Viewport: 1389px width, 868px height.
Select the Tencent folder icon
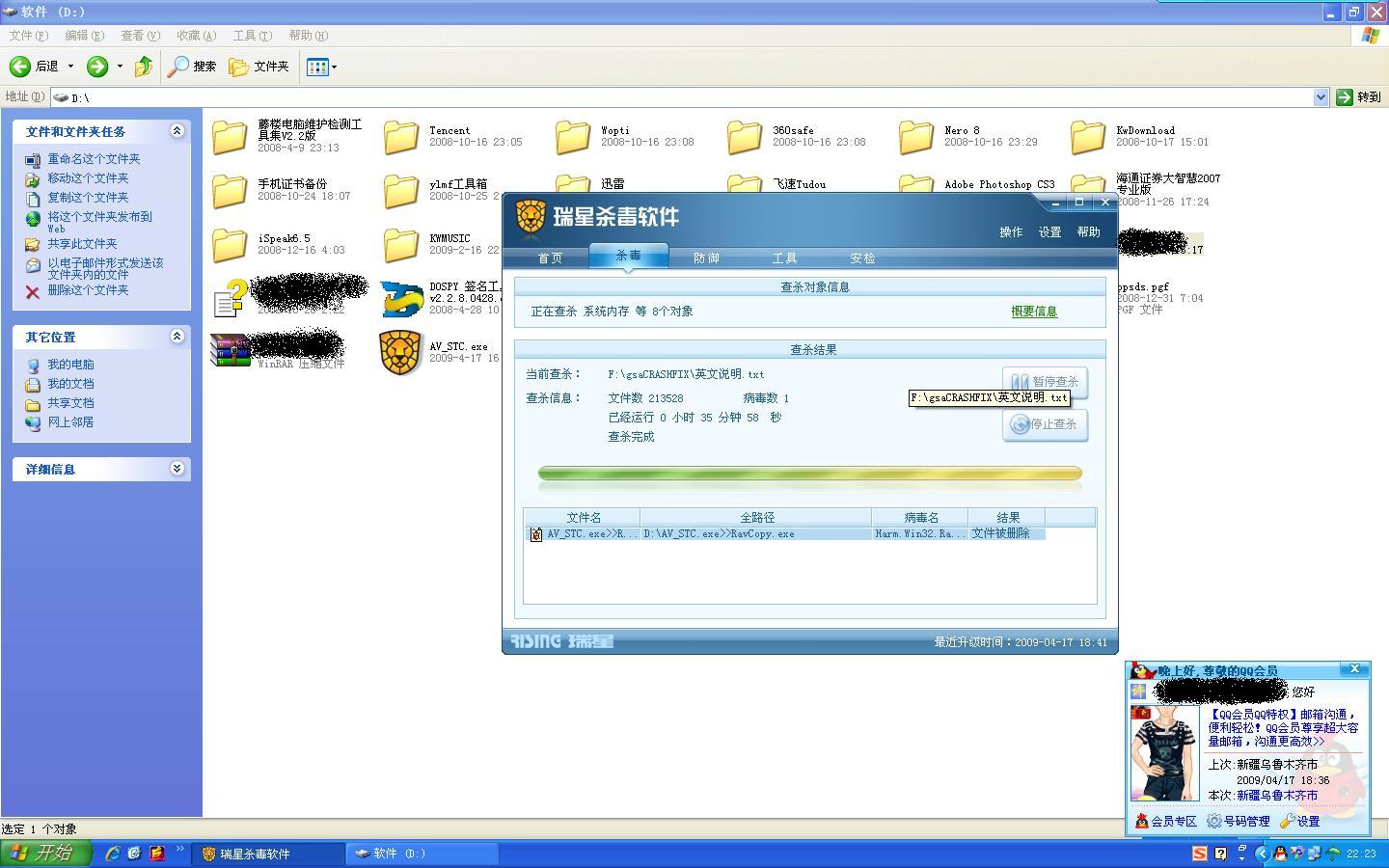(x=401, y=137)
